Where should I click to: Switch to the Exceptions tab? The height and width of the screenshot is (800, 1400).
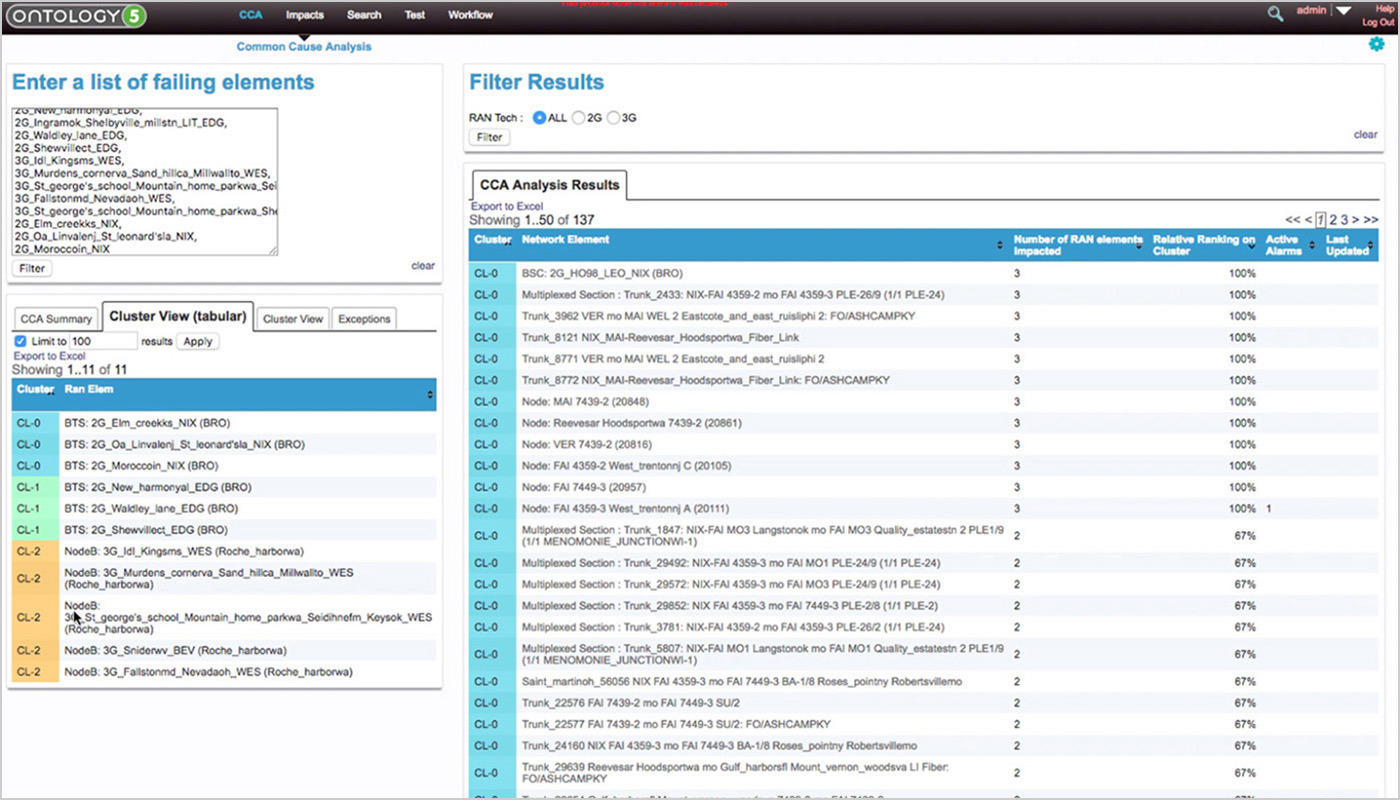[364, 318]
